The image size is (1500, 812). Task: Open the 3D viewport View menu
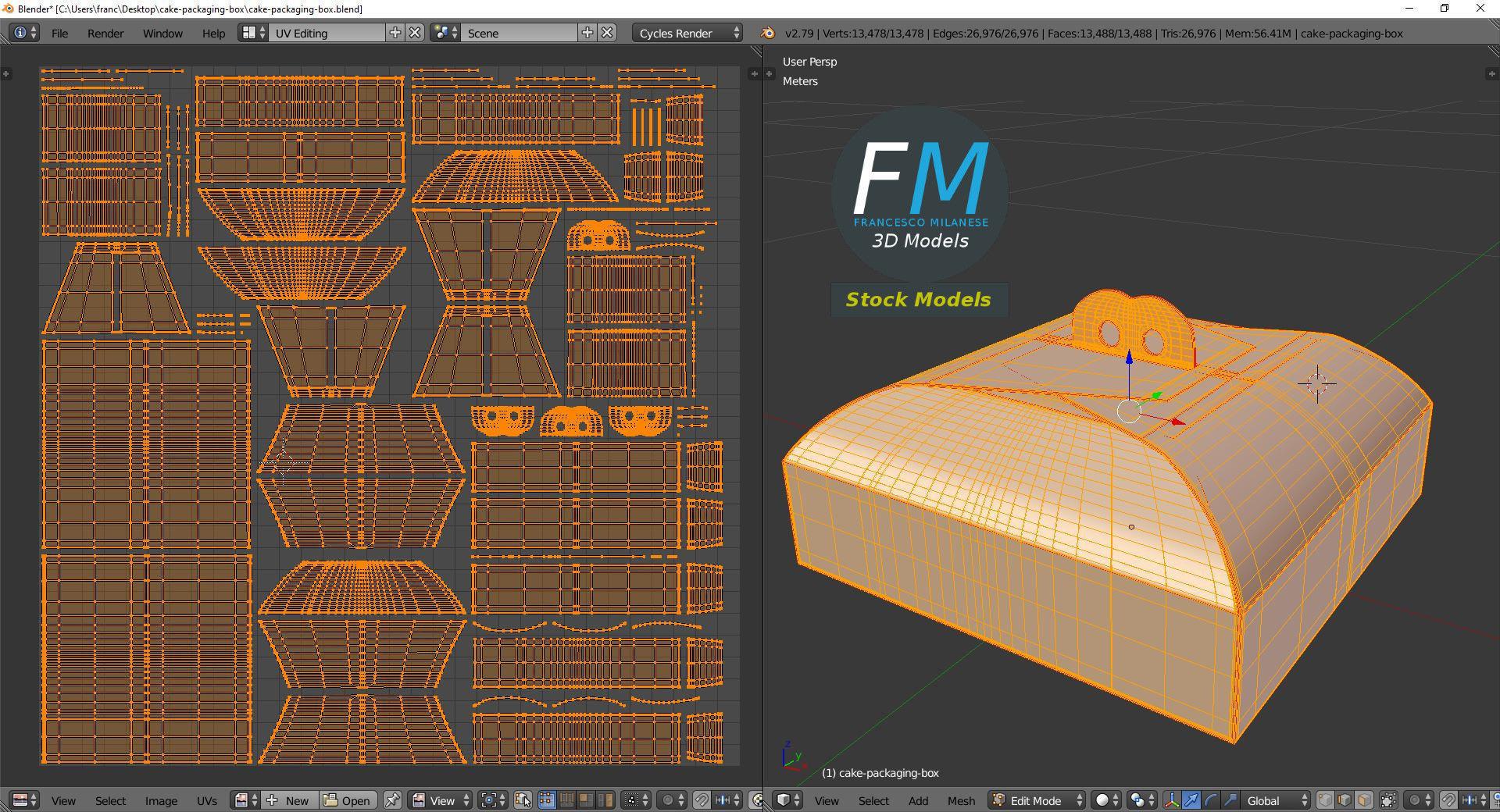tap(827, 800)
